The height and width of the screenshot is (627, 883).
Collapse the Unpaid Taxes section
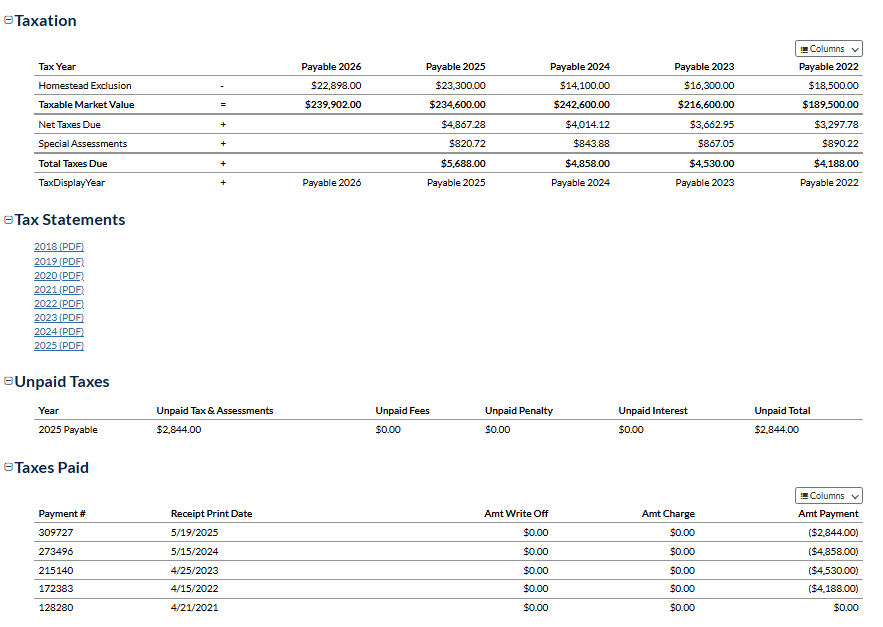pos(9,382)
